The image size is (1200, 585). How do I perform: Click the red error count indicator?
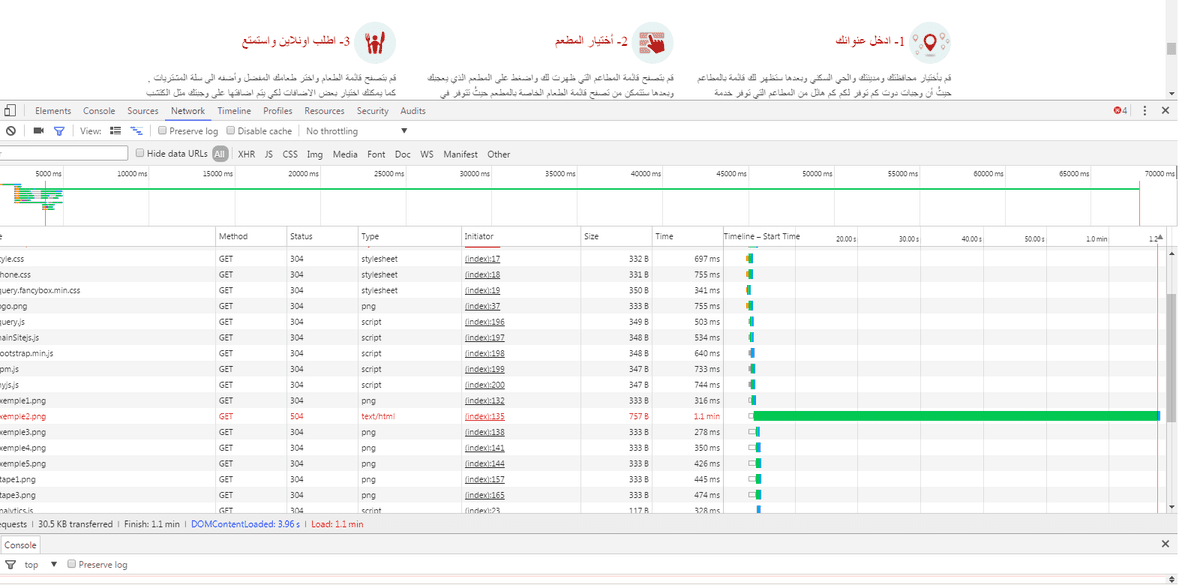pos(1120,111)
